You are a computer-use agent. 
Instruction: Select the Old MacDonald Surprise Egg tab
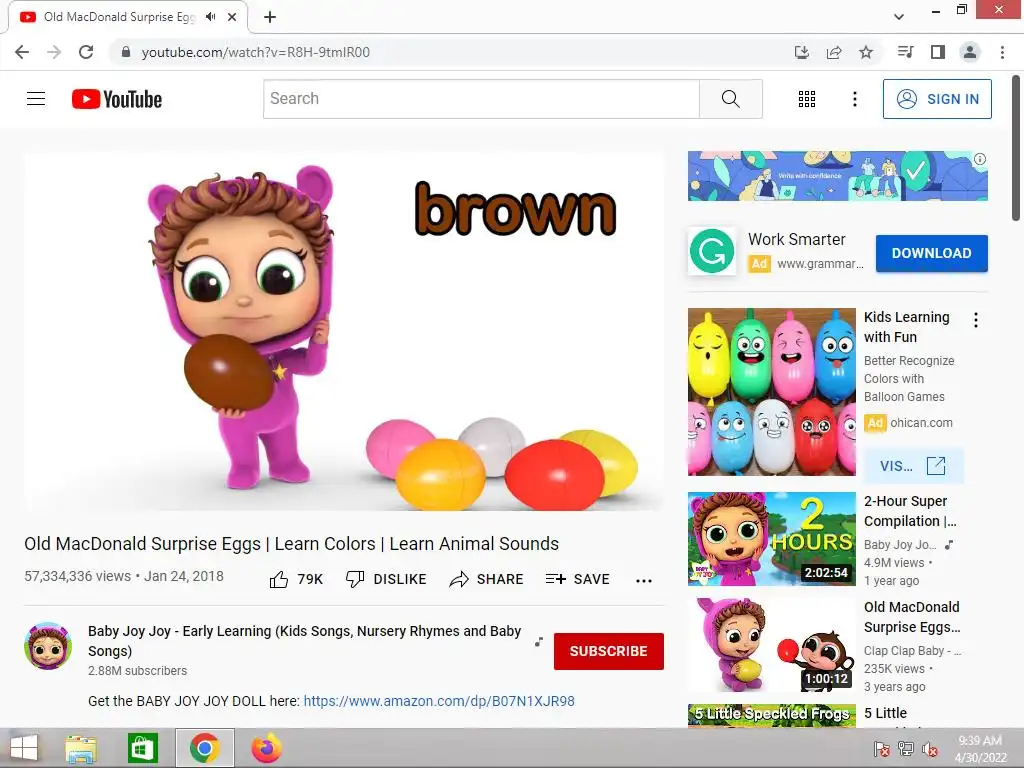click(x=128, y=17)
